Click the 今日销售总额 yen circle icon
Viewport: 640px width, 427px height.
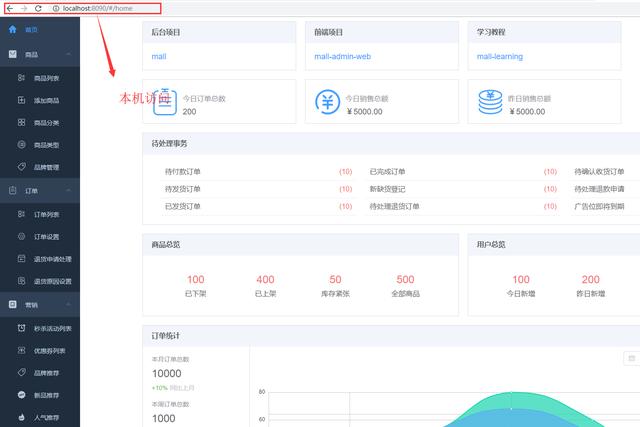click(x=327, y=102)
